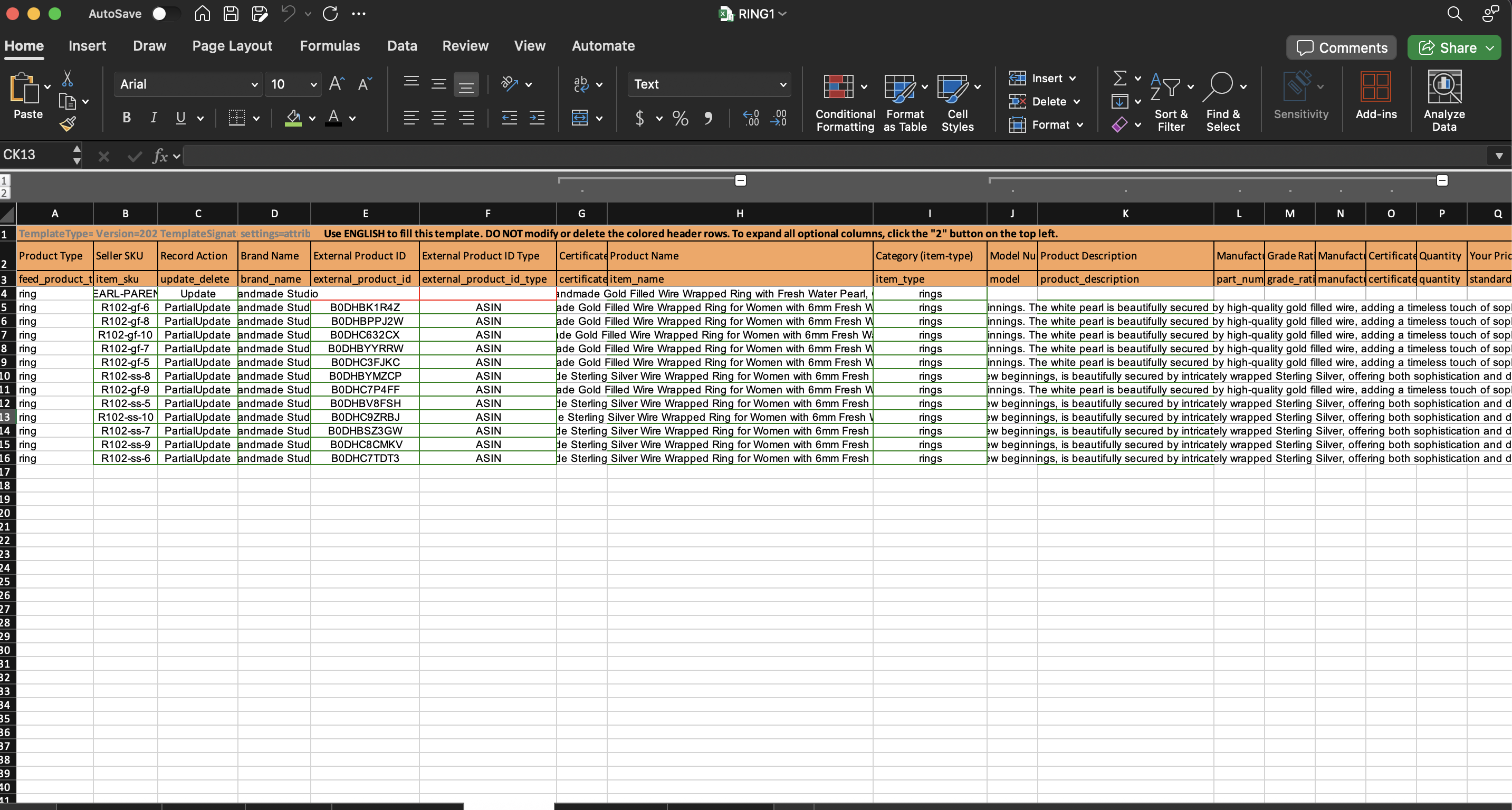Apply Comma Style format
1512x810 pixels.
[709, 119]
